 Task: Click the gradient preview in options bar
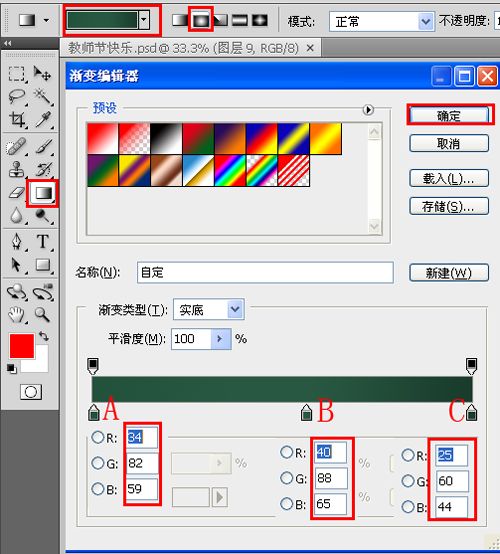click(102, 20)
